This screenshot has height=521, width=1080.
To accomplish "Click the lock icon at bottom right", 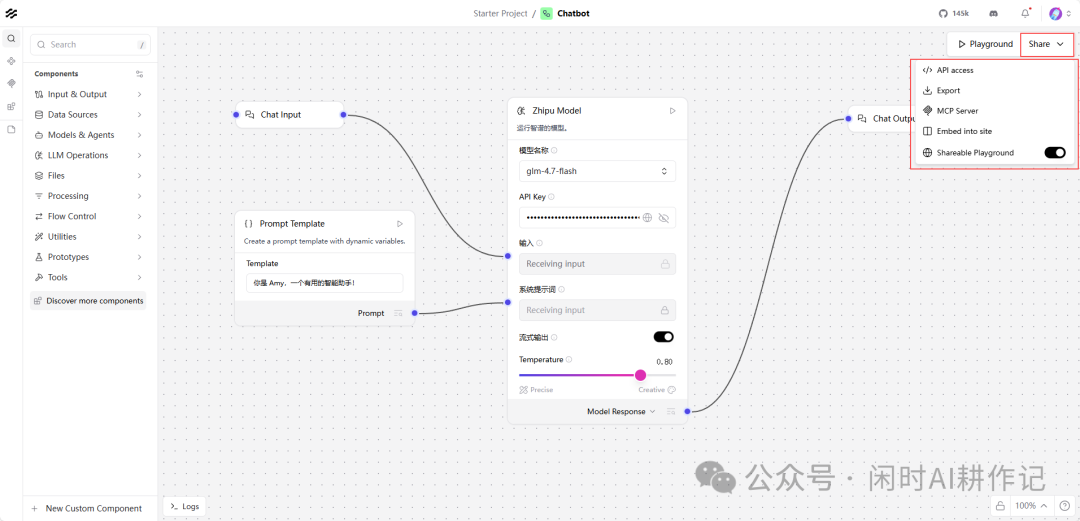I will point(1000,506).
